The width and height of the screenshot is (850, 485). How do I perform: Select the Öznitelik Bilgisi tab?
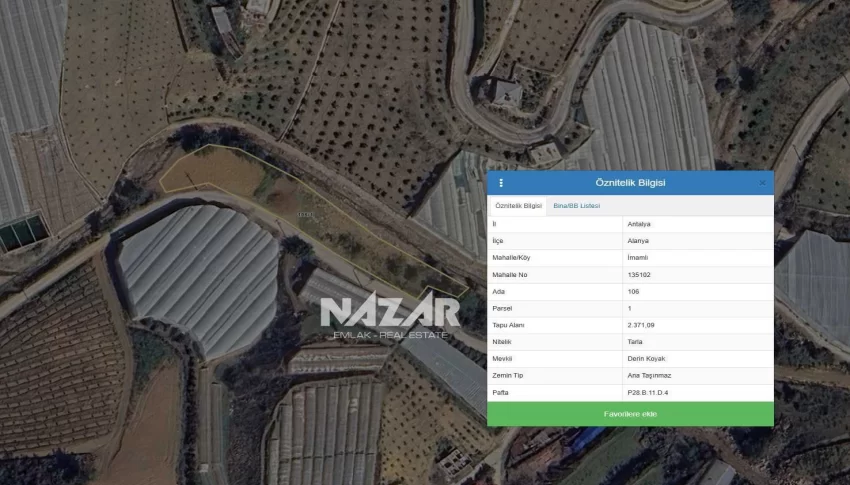pyautogui.click(x=519, y=205)
